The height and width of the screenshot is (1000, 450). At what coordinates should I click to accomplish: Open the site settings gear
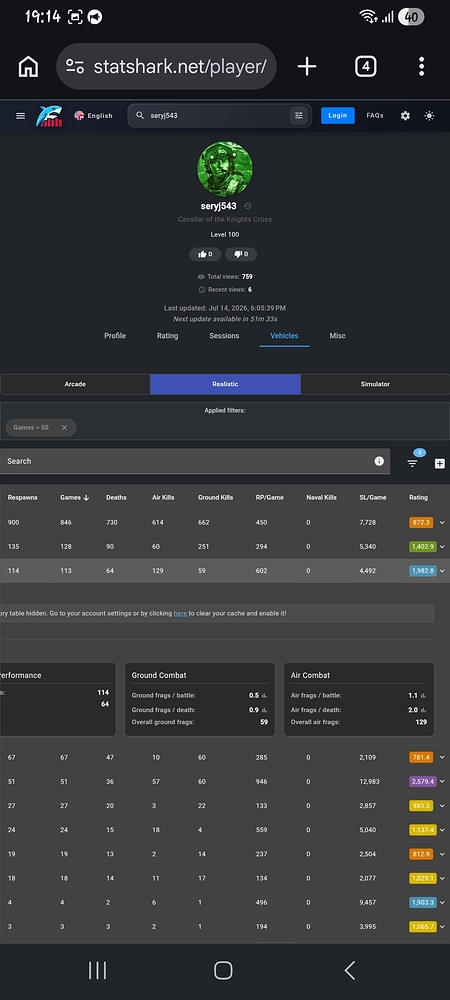click(405, 115)
